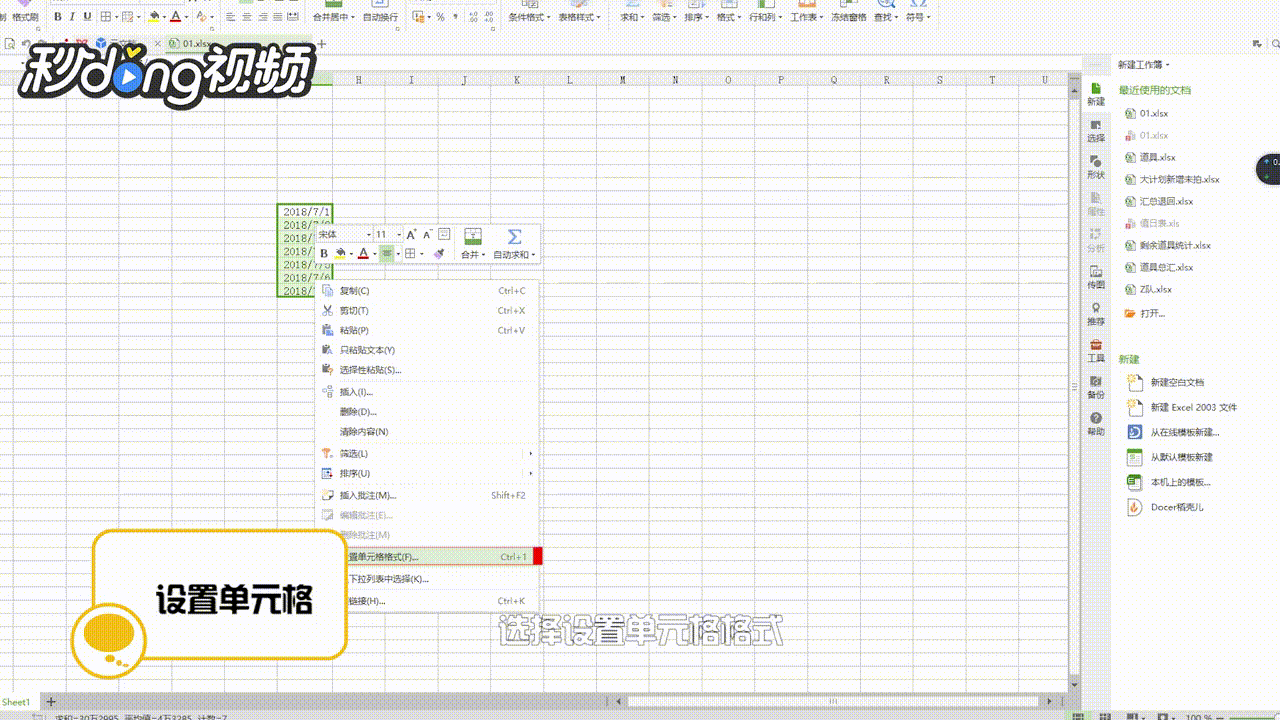Click center align icon in mini toolbar
1280x720 pixels.
(x=386, y=254)
